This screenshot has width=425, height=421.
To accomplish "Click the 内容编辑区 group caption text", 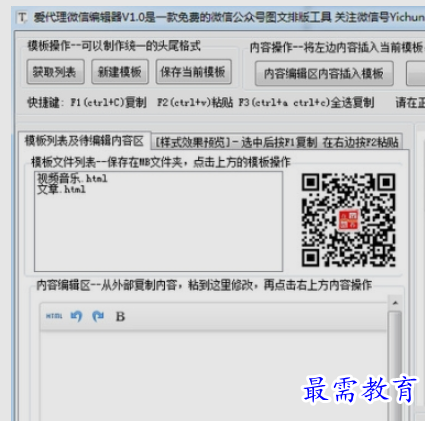I will pos(204,285).
